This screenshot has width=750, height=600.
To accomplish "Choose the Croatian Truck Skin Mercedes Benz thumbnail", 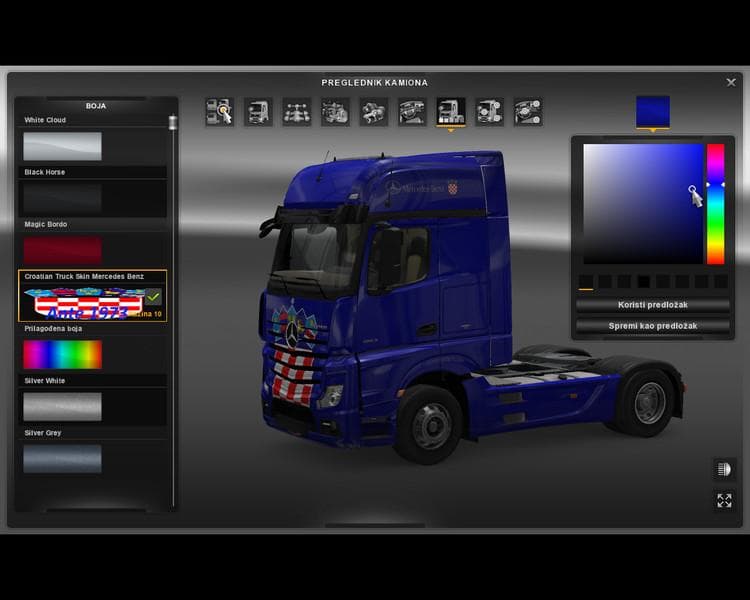I will [84, 302].
